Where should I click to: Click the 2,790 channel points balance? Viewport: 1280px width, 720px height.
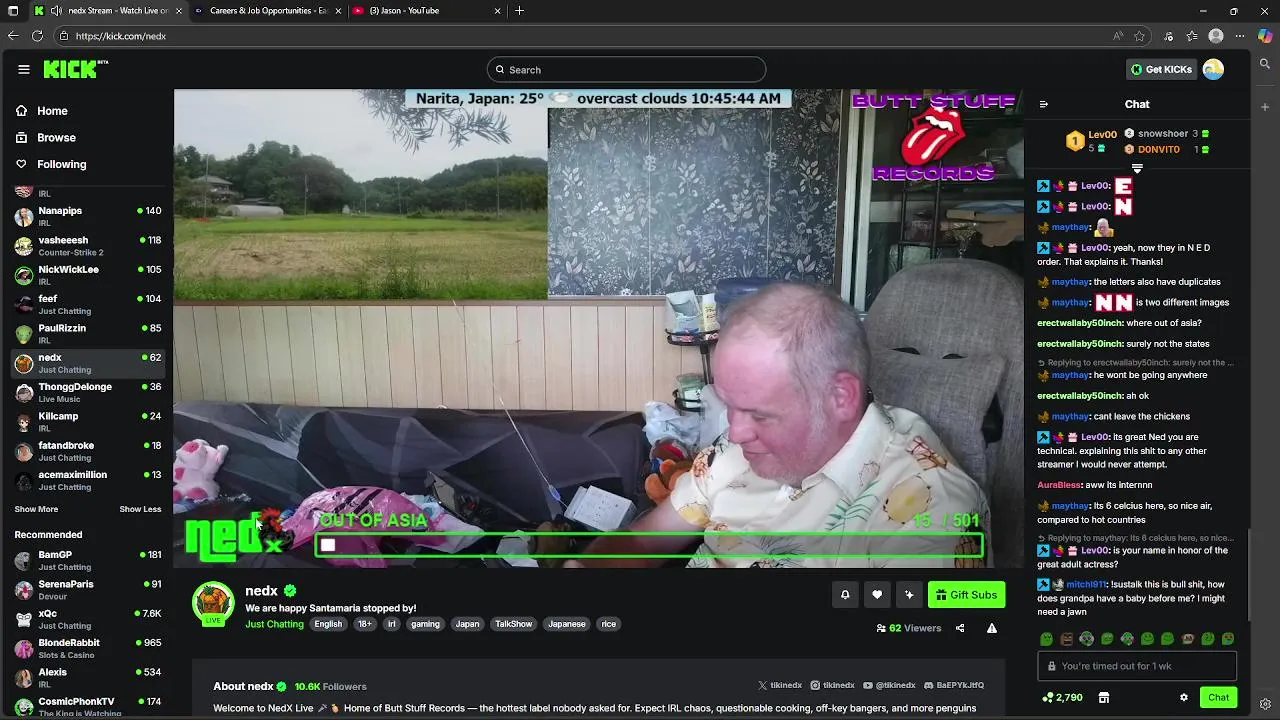click(x=1062, y=698)
